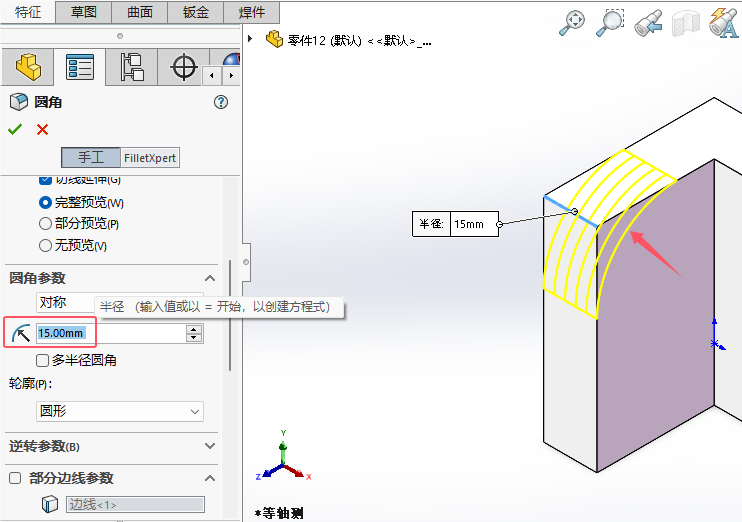Image resolution: width=742 pixels, height=522 pixels.
Task: Open the FeatureManager design tree tab
Action: click(28, 67)
